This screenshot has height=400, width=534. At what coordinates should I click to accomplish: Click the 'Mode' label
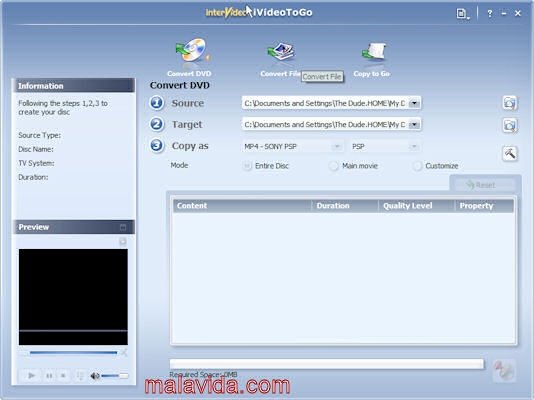click(x=179, y=165)
